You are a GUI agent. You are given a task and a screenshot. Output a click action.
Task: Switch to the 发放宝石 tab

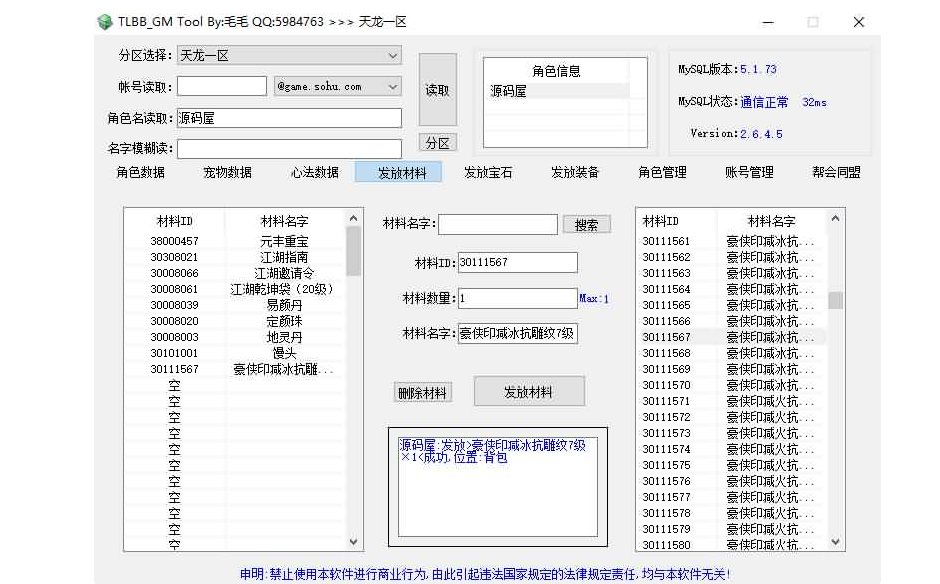(x=488, y=172)
